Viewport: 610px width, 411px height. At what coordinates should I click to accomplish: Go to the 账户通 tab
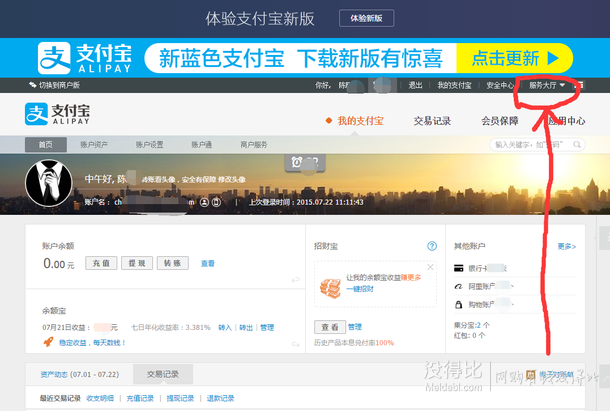[202, 145]
